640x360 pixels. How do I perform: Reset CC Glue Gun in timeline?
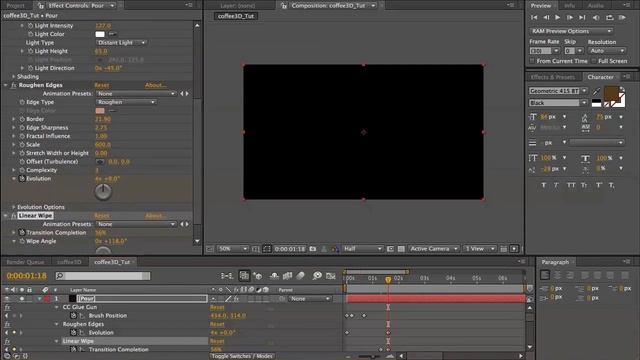pos(217,307)
